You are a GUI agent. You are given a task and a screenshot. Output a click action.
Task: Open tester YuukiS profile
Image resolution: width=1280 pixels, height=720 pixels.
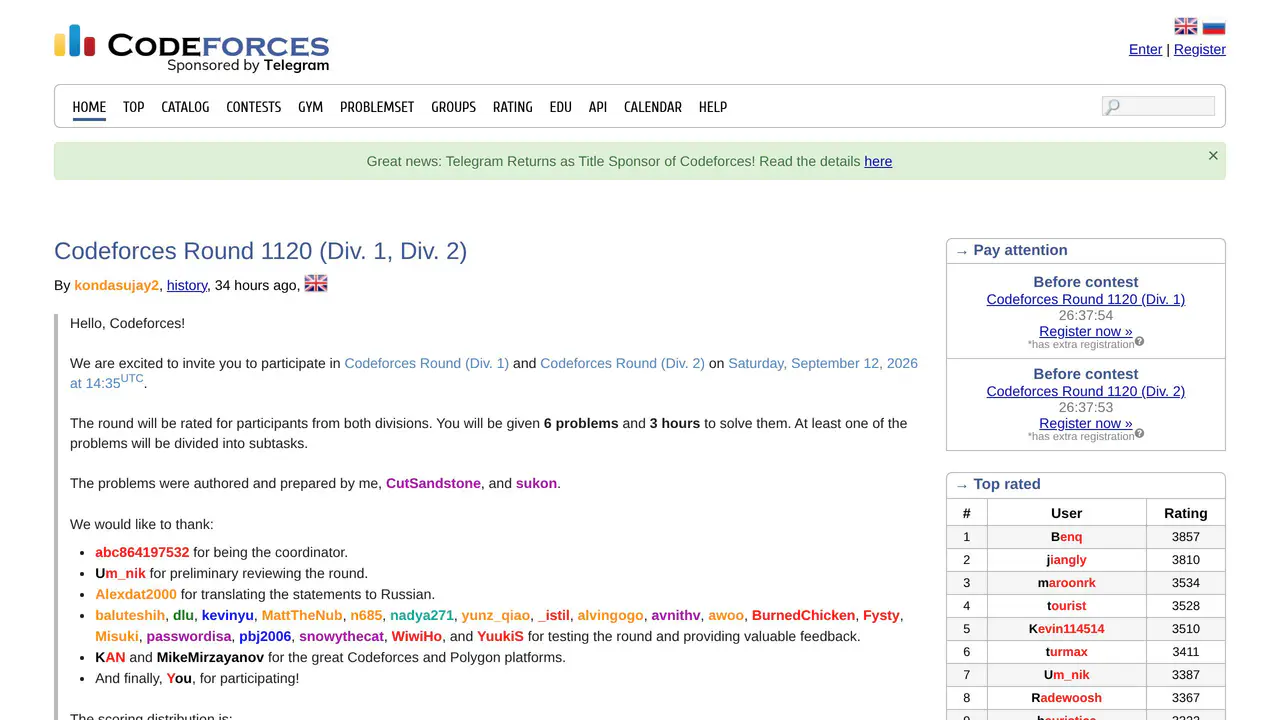500,636
